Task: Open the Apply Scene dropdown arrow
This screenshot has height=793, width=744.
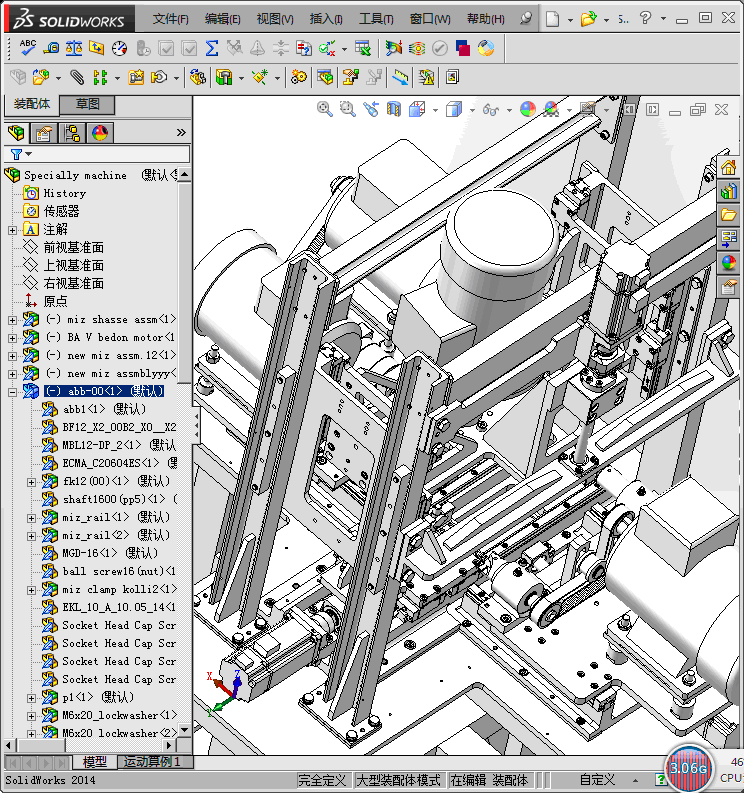Action: pyautogui.click(x=569, y=110)
